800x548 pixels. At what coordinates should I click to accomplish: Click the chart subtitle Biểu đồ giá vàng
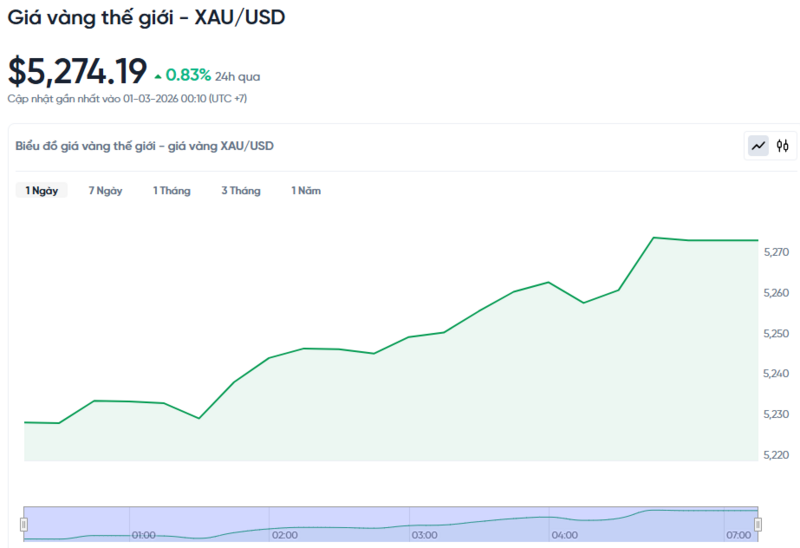(144, 146)
